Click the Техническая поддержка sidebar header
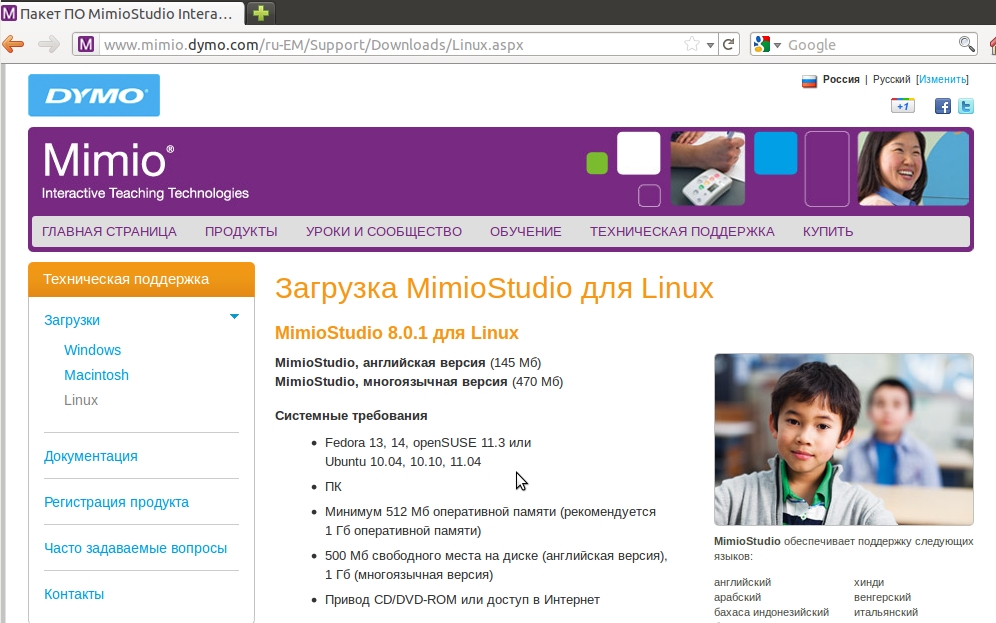 [141, 279]
